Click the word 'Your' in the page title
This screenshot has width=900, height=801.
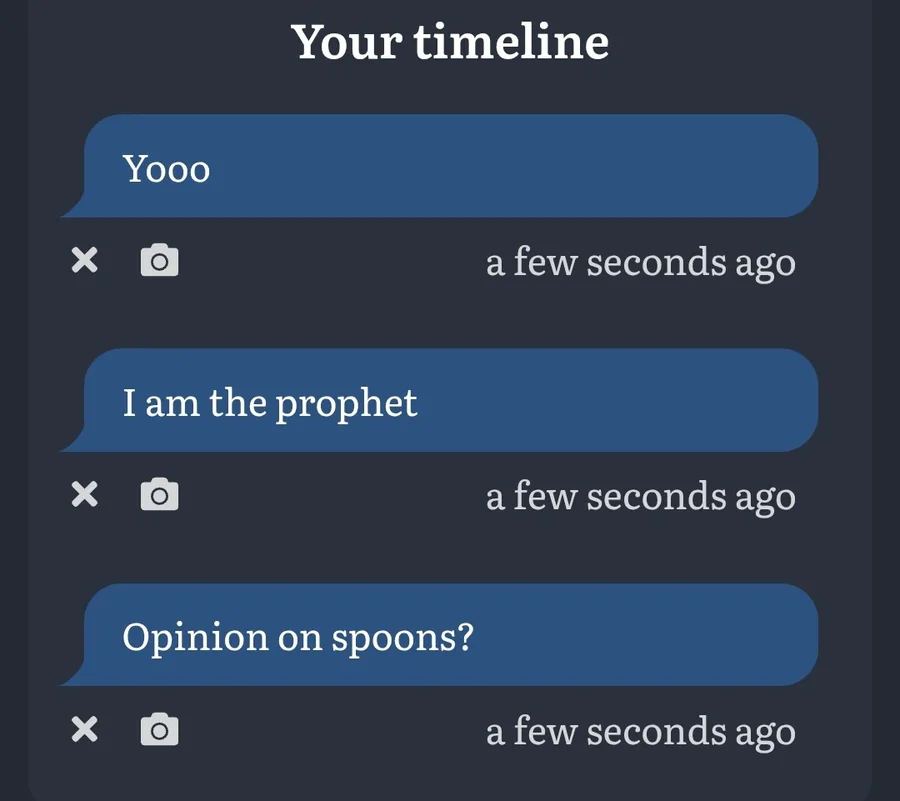point(347,42)
